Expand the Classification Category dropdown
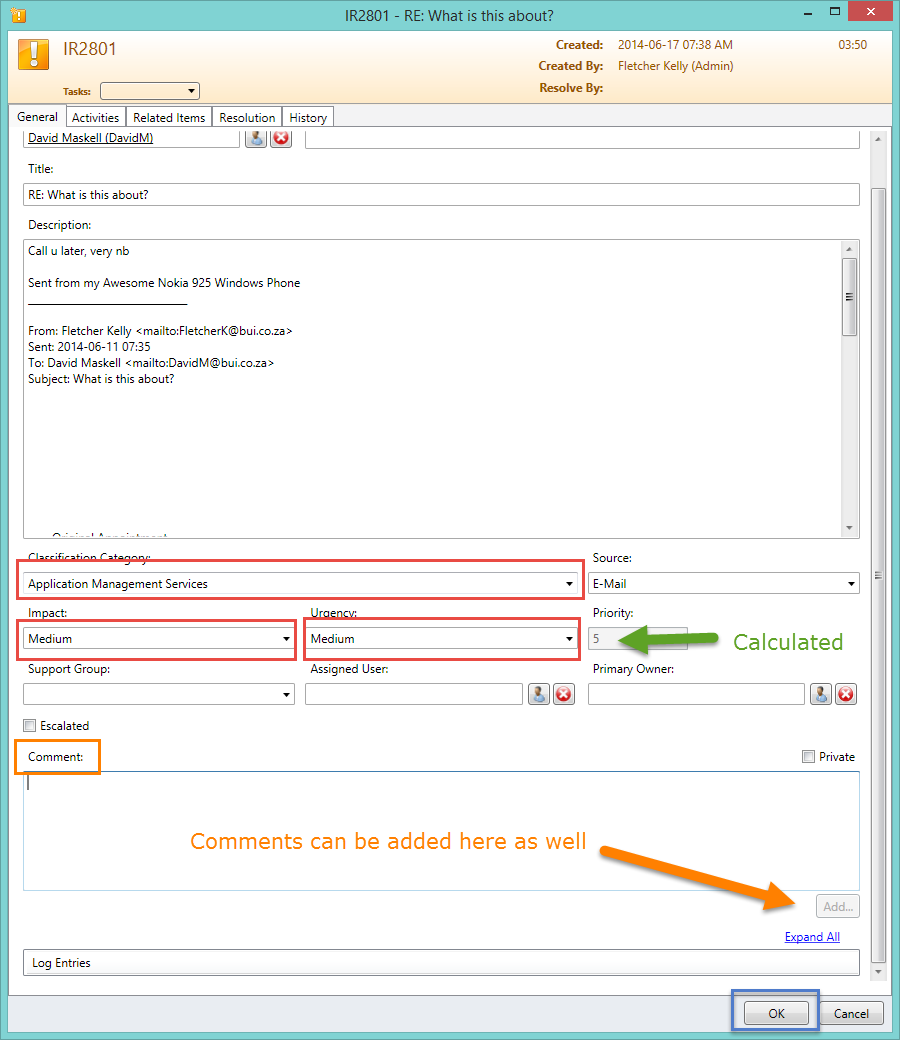The image size is (900, 1040). [x=569, y=584]
